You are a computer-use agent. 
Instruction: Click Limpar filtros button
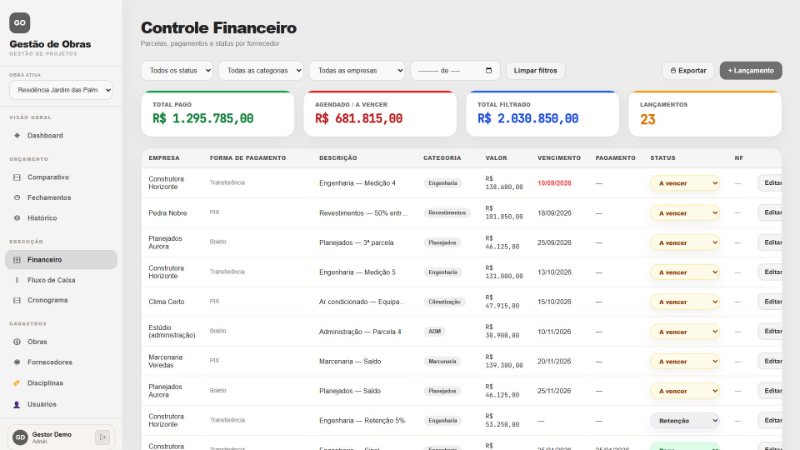click(535, 70)
